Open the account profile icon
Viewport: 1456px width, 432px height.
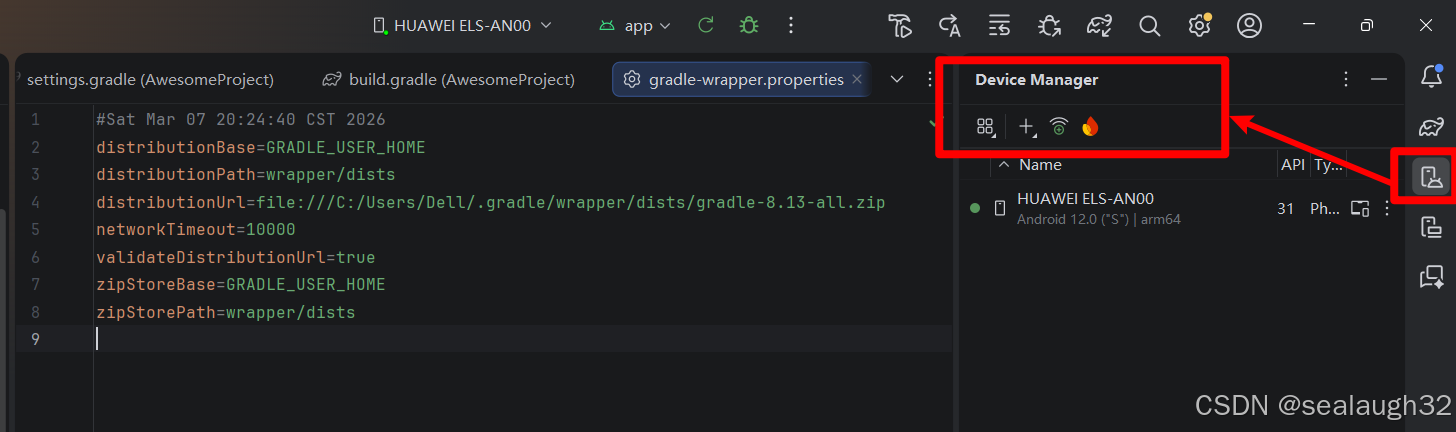[1249, 26]
